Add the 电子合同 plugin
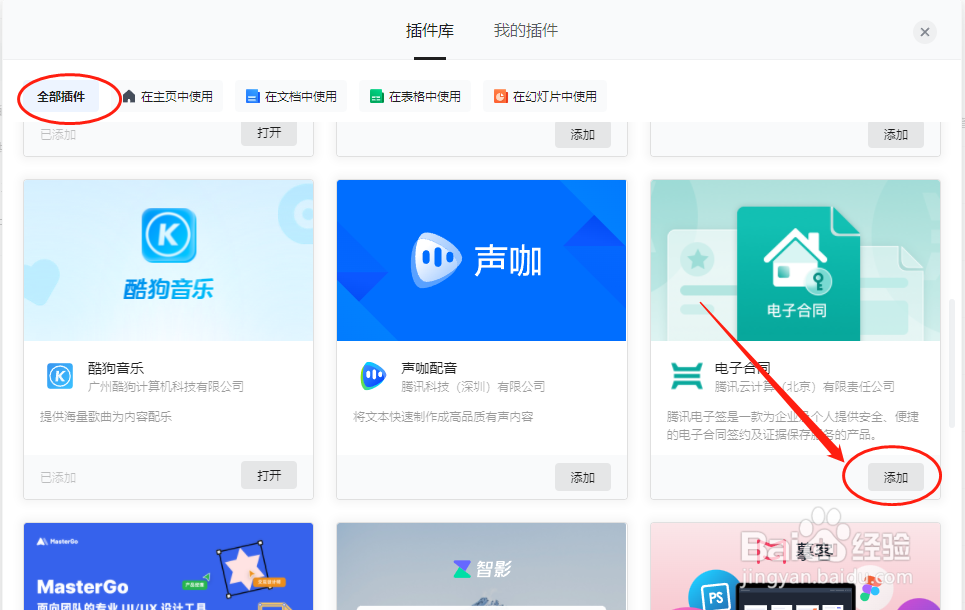Viewport: 965px width, 610px height. (895, 477)
